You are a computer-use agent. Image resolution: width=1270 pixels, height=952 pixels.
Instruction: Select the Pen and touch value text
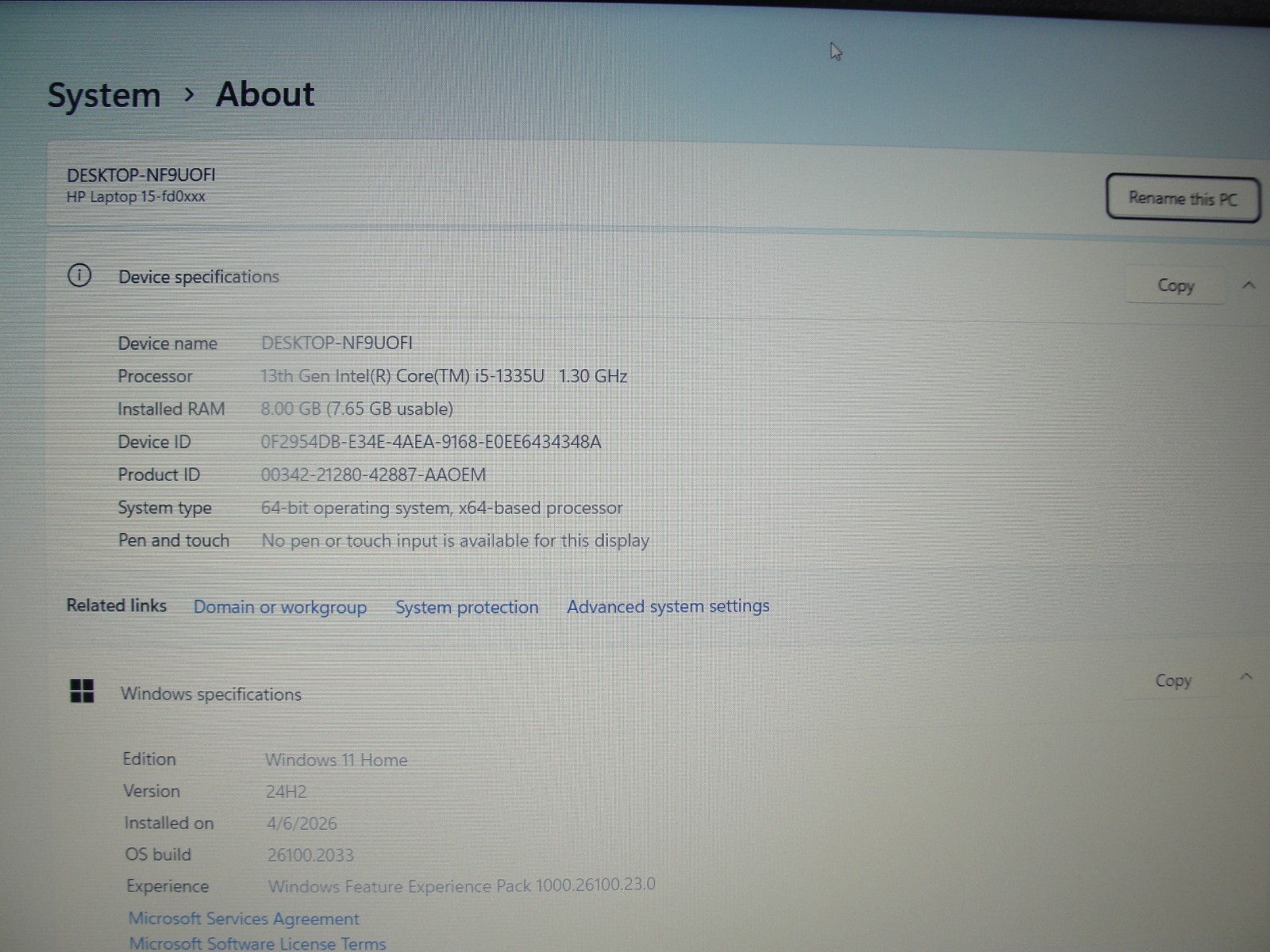pyautogui.click(x=455, y=541)
